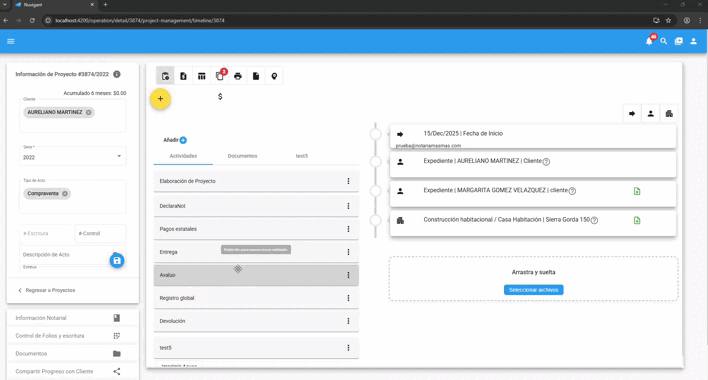Image resolution: width=708 pixels, height=380 pixels.
Task: Click the dollar sign icon
Action: pyautogui.click(x=220, y=97)
